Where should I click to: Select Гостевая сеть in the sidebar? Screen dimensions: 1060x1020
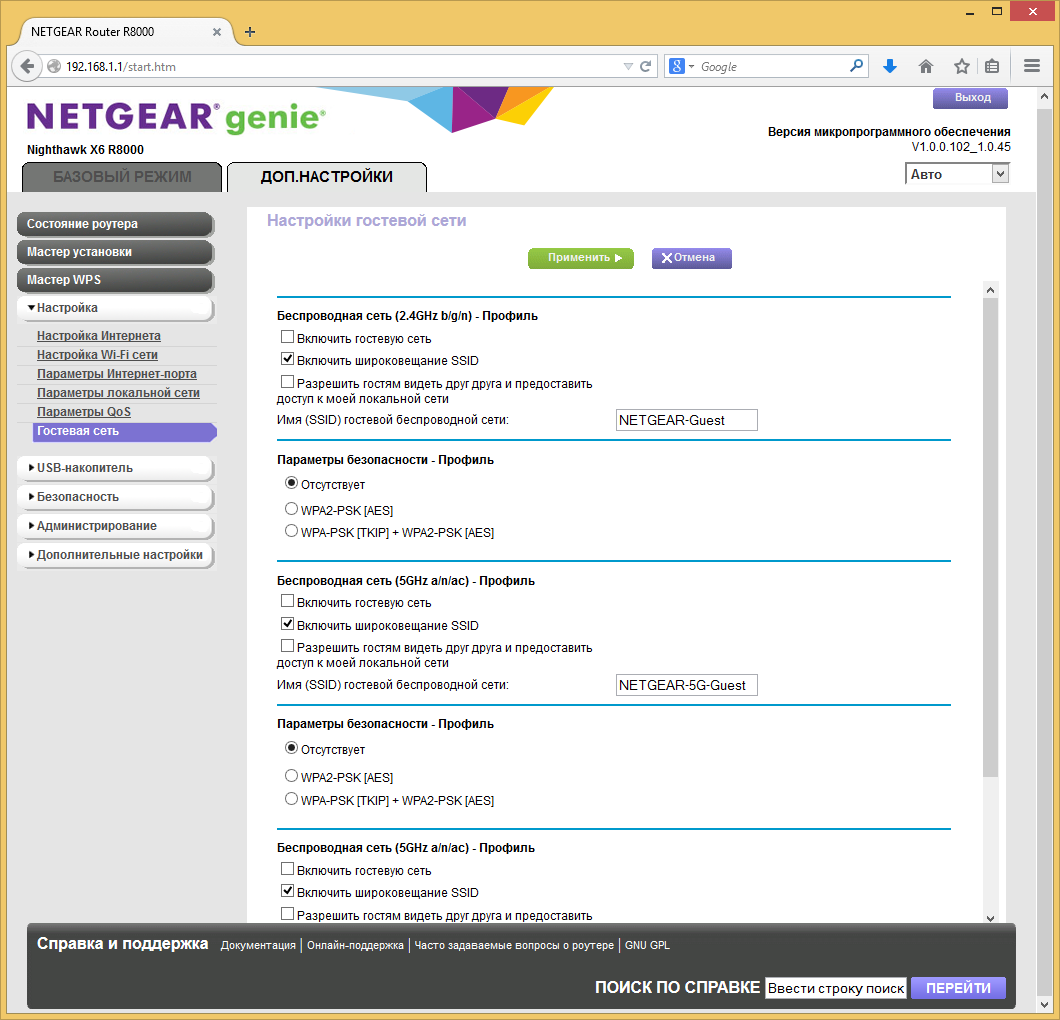(x=124, y=431)
